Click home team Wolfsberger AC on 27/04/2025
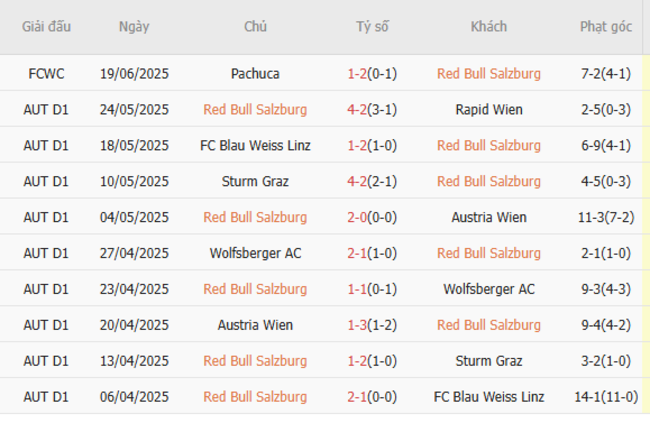The image size is (650, 423). coord(255,253)
